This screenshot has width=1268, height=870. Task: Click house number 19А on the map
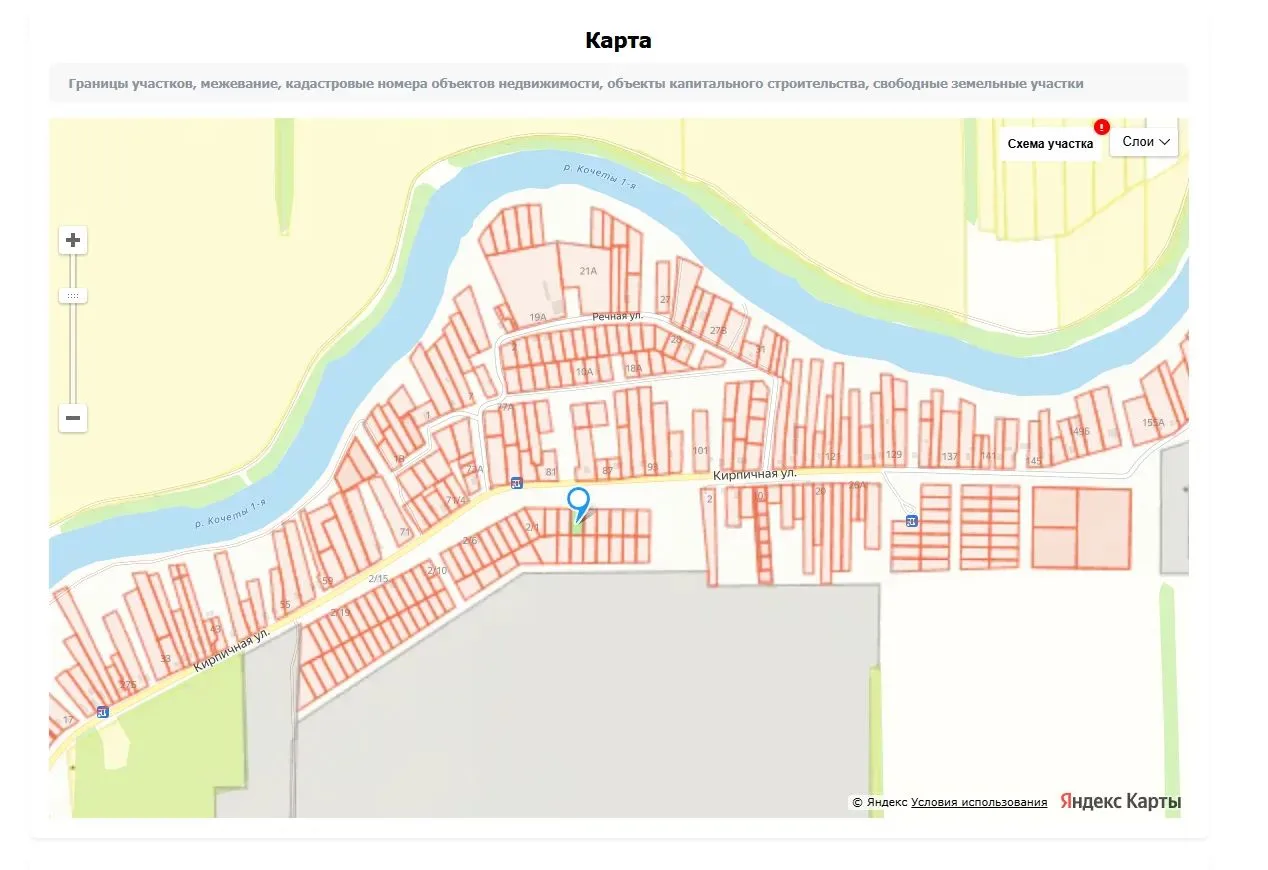[538, 317]
